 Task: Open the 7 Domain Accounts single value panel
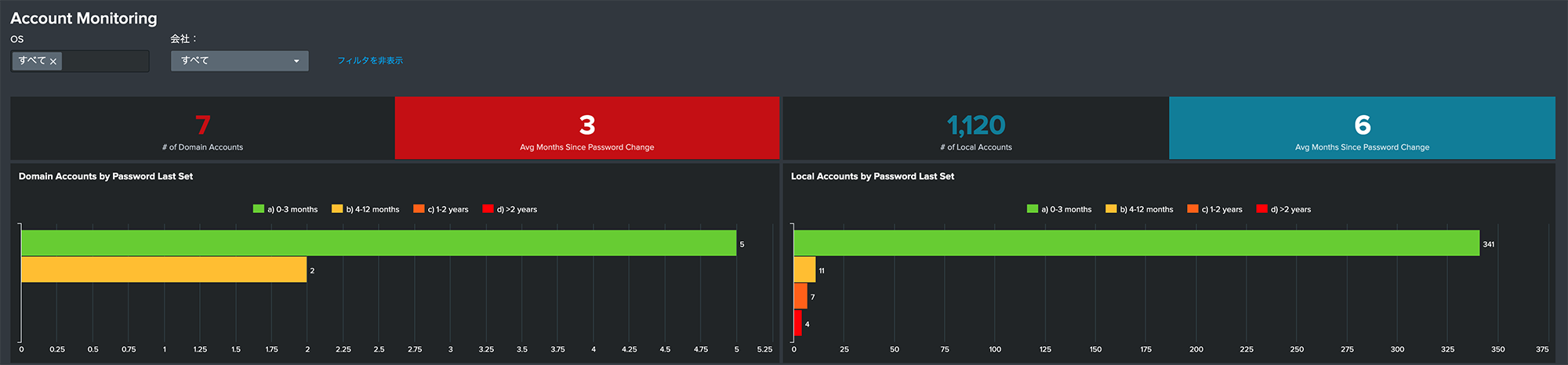click(x=202, y=128)
